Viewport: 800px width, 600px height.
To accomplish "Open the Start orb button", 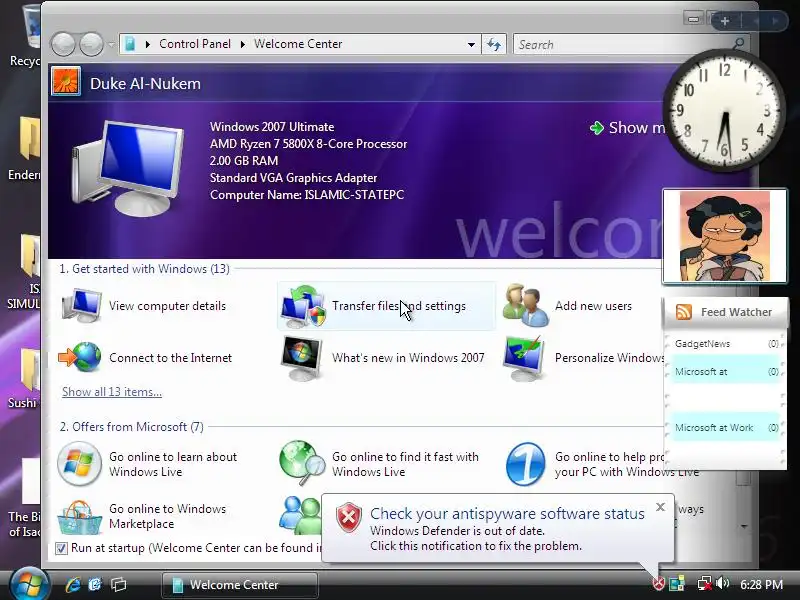I will (x=29, y=584).
